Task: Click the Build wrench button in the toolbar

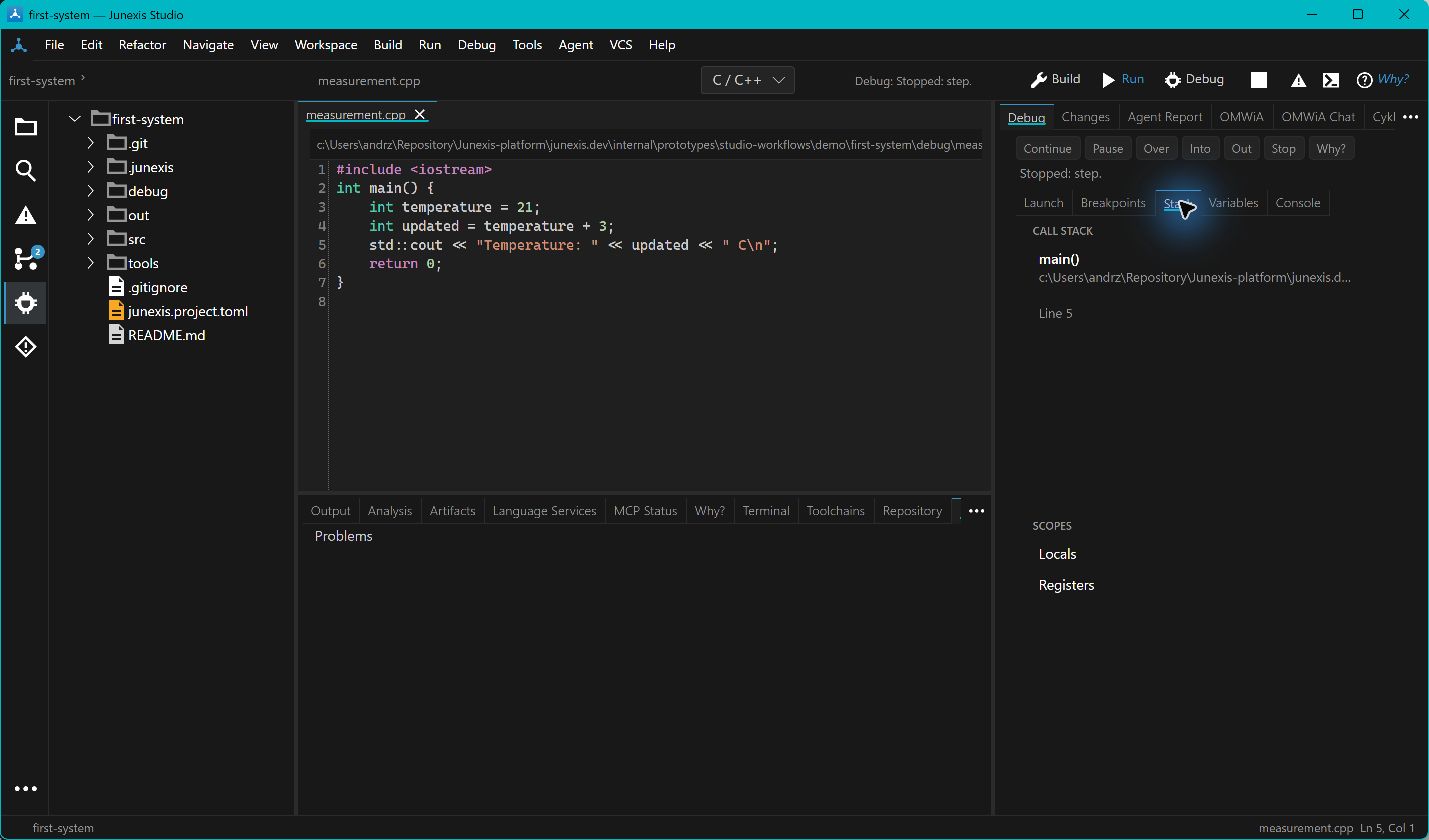Action: pos(1055,80)
